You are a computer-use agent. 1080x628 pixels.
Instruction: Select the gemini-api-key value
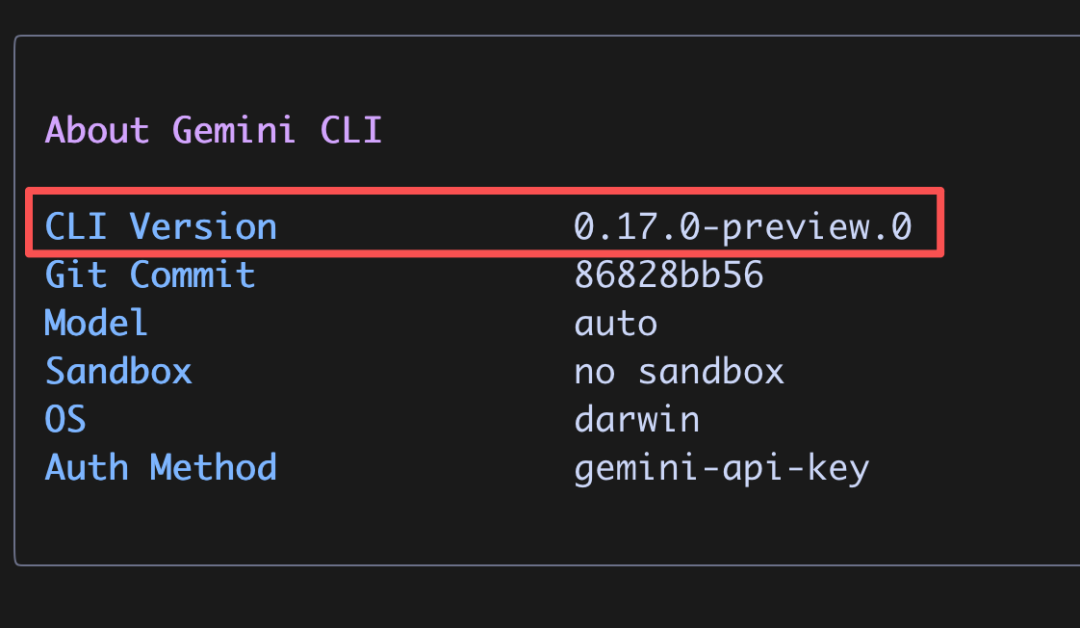click(x=722, y=470)
